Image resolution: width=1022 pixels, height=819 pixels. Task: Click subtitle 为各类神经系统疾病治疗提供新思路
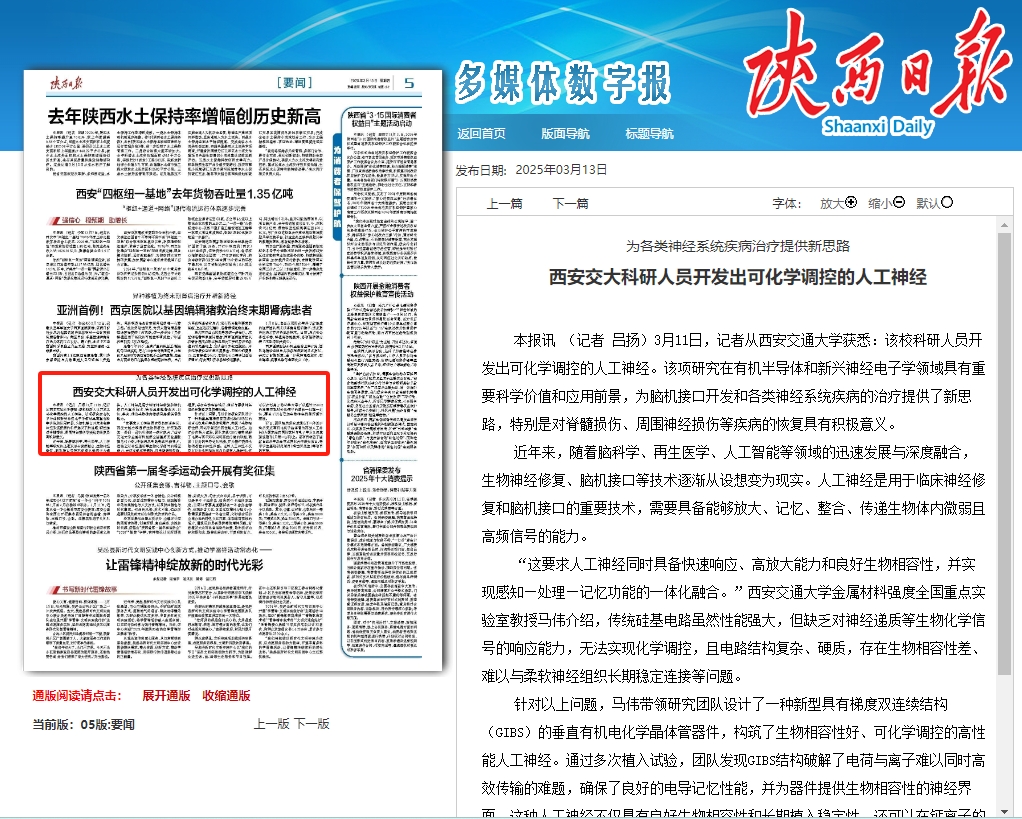(738, 246)
